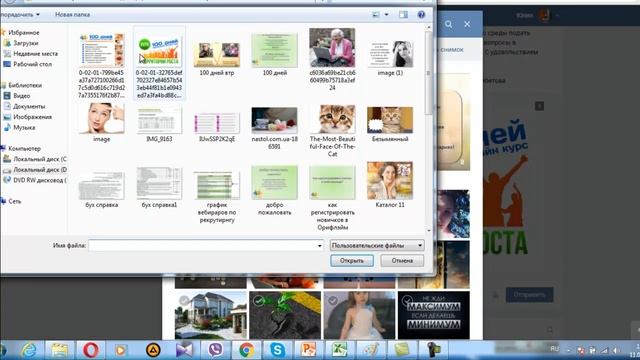
Task: Select Недавние места in the sidebar
Action: pos(35,53)
